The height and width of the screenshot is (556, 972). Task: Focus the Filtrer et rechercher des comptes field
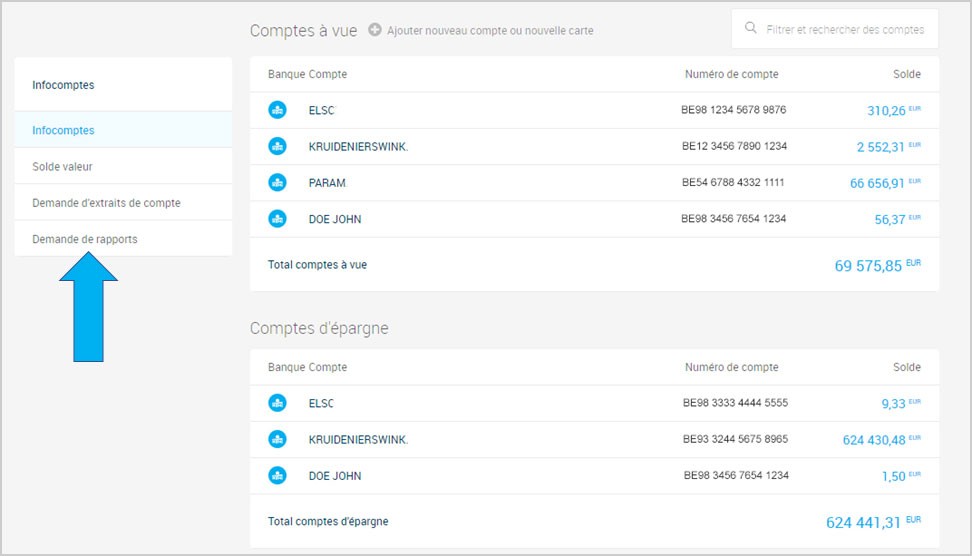pyautogui.click(x=834, y=29)
